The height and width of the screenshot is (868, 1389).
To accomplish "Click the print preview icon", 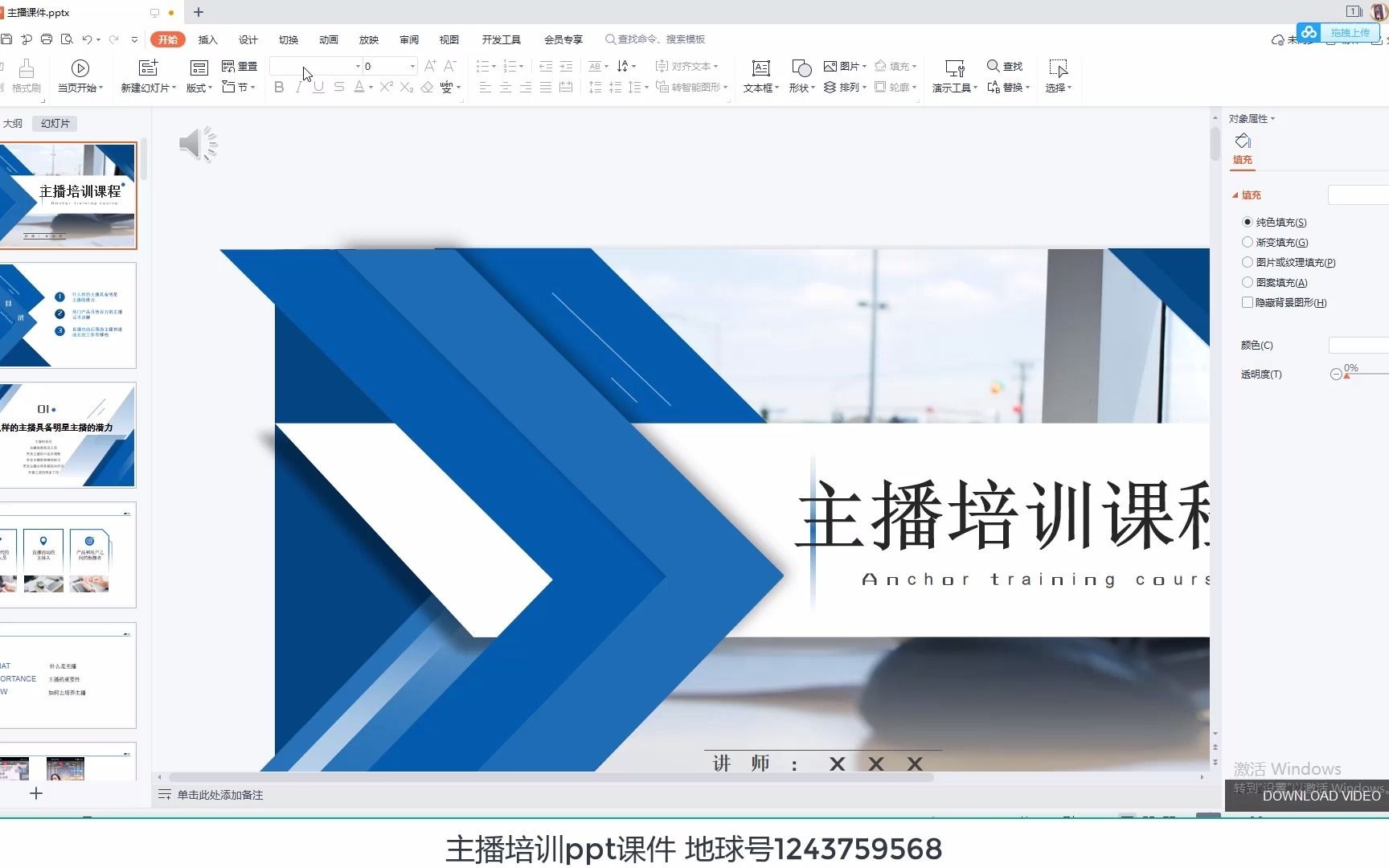I will click(67, 39).
